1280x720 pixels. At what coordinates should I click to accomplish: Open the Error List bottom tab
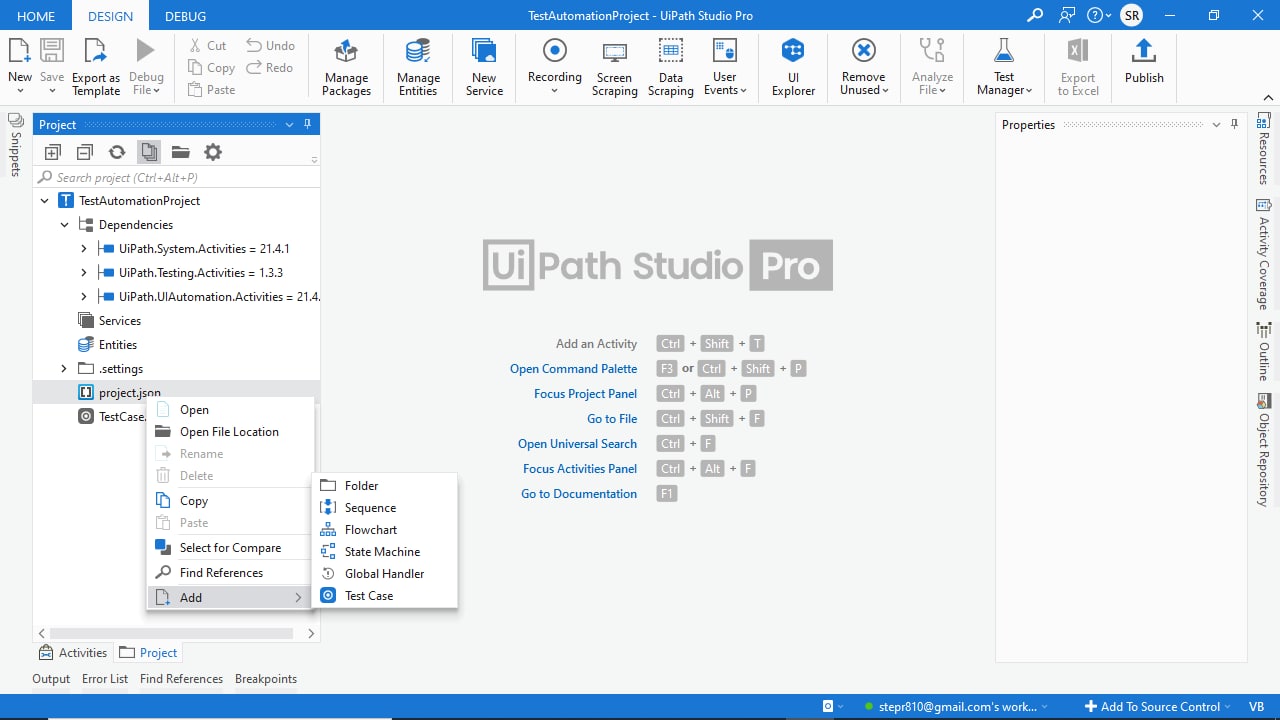coord(105,679)
